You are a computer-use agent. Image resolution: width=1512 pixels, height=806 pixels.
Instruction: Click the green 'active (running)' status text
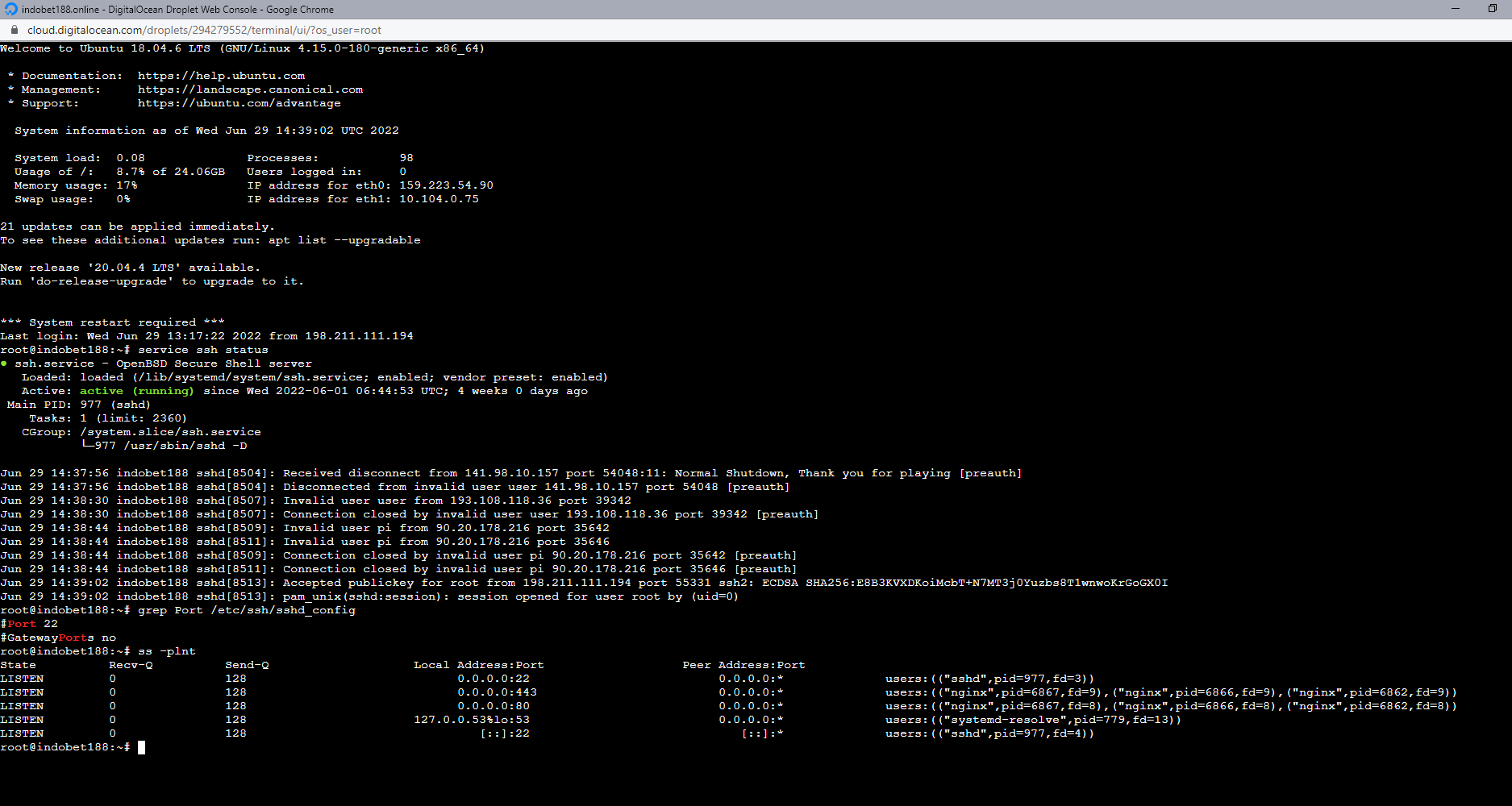[137, 391]
